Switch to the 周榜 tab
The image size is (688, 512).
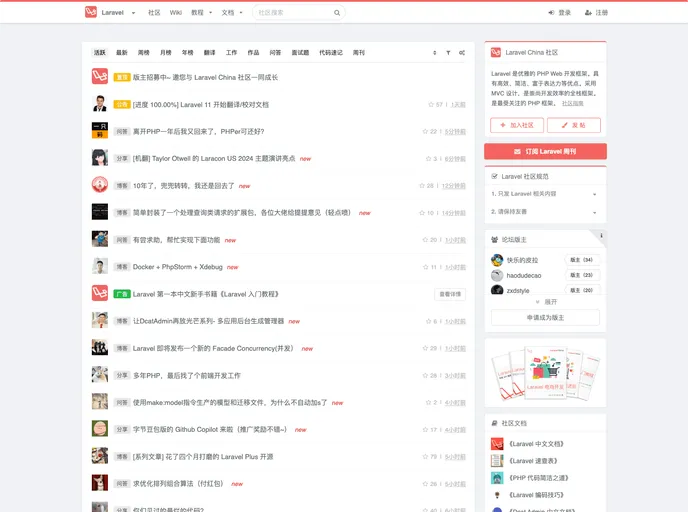pos(143,53)
